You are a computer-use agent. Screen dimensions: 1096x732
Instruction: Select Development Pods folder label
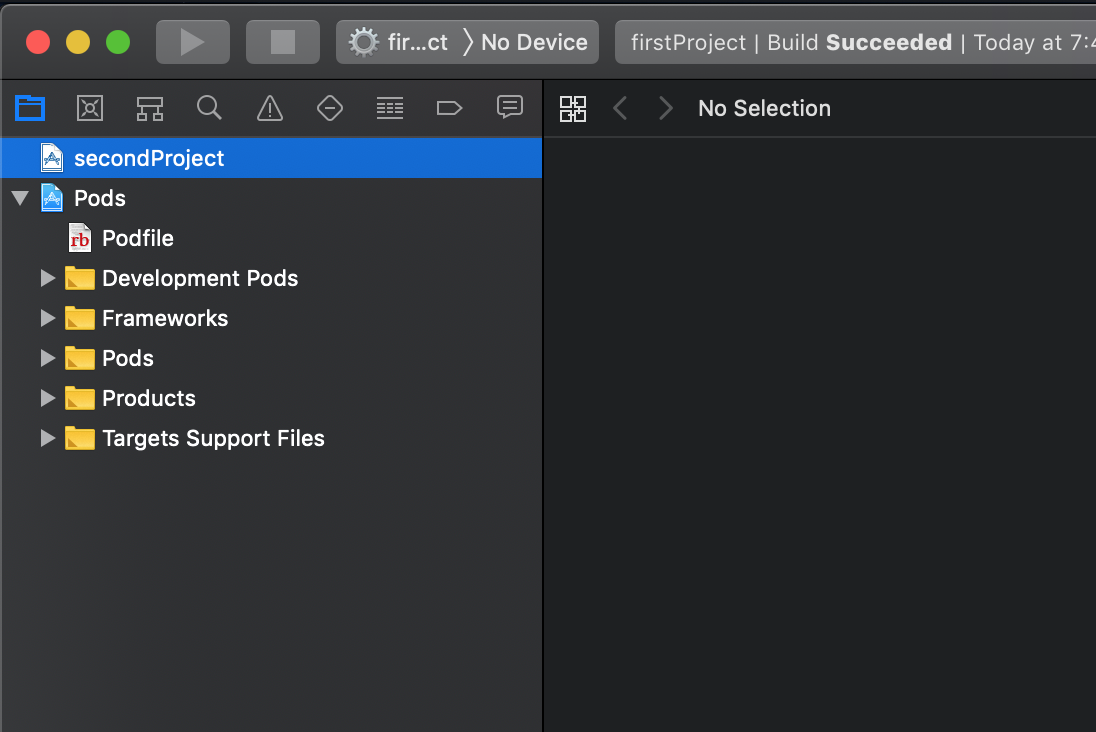click(x=200, y=278)
